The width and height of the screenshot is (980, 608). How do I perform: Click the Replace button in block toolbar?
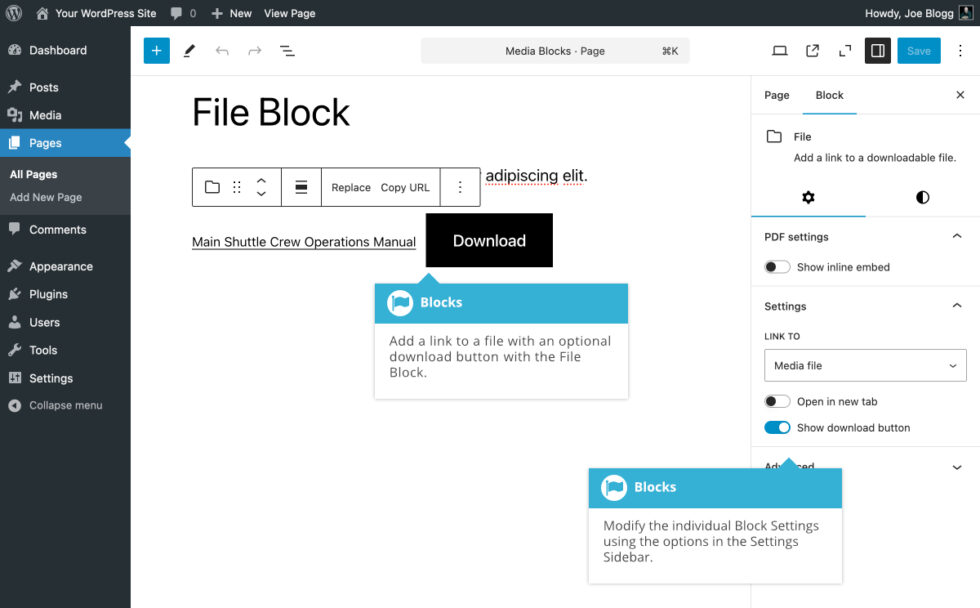pyautogui.click(x=351, y=187)
